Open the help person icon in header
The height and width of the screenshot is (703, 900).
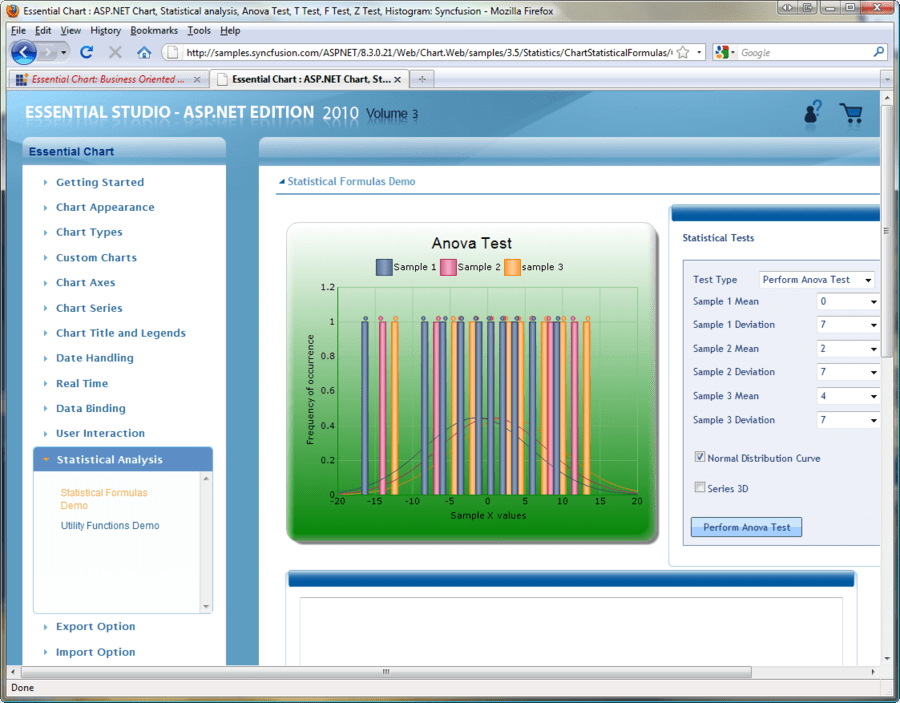click(812, 112)
